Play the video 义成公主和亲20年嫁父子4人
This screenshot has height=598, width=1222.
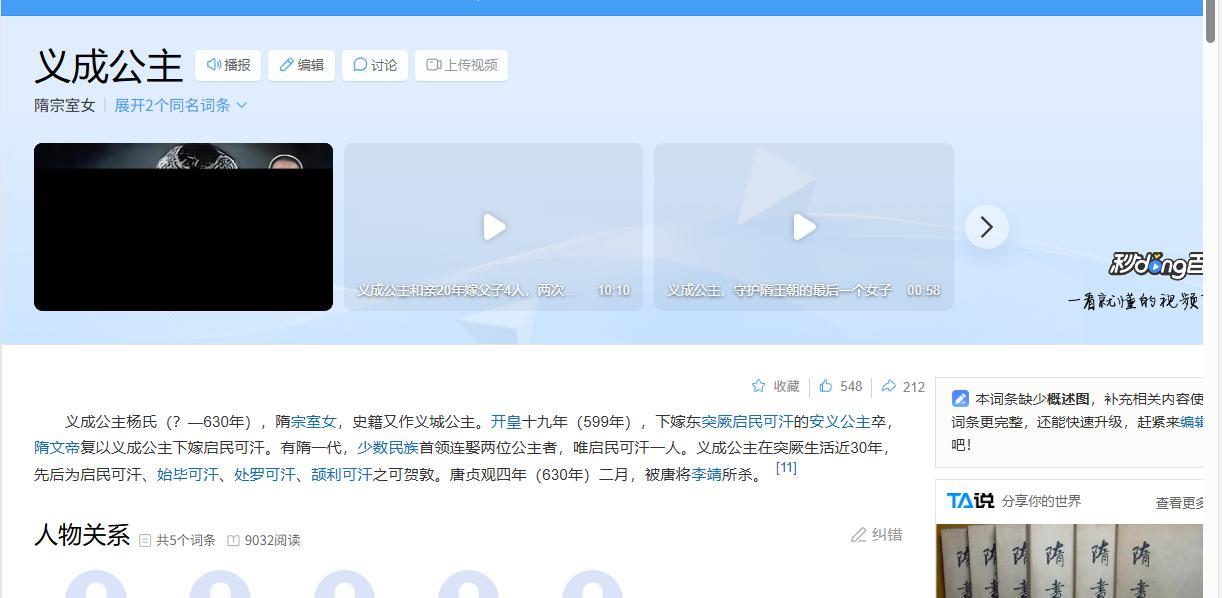493,227
